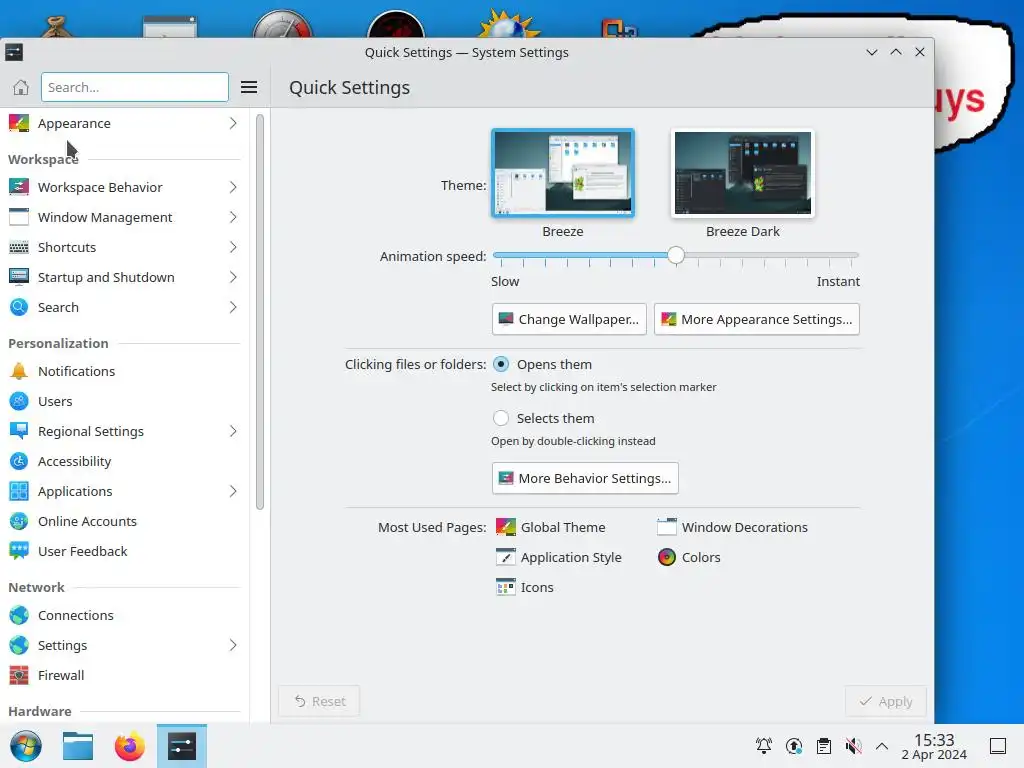The height and width of the screenshot is (768, 1024).
Task: Click the Accessibility icon
Action: point(19,461)
